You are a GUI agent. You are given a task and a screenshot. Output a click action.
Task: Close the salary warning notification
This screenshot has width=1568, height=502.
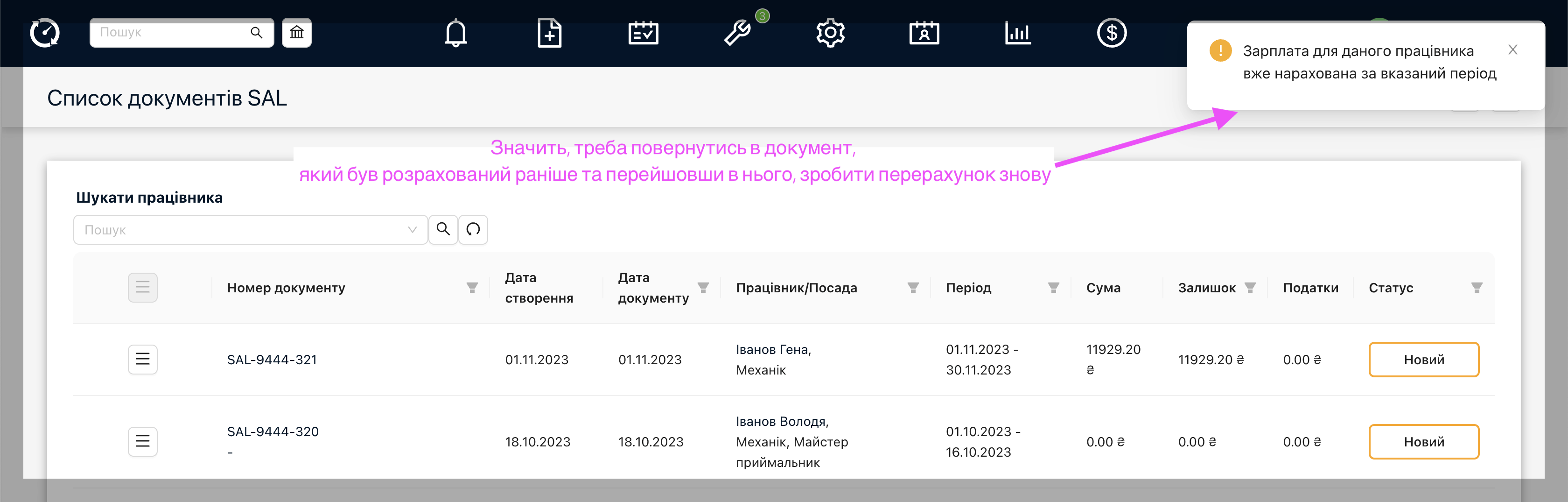point(1512,50)
